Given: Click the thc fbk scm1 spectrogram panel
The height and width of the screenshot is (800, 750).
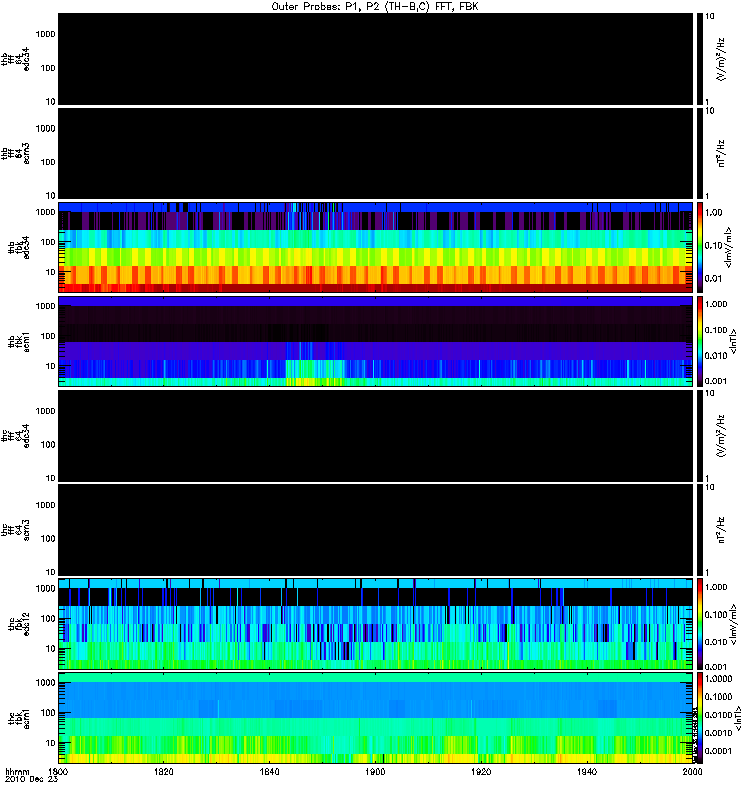Looking at the screenshot, I should pos(376,718).
